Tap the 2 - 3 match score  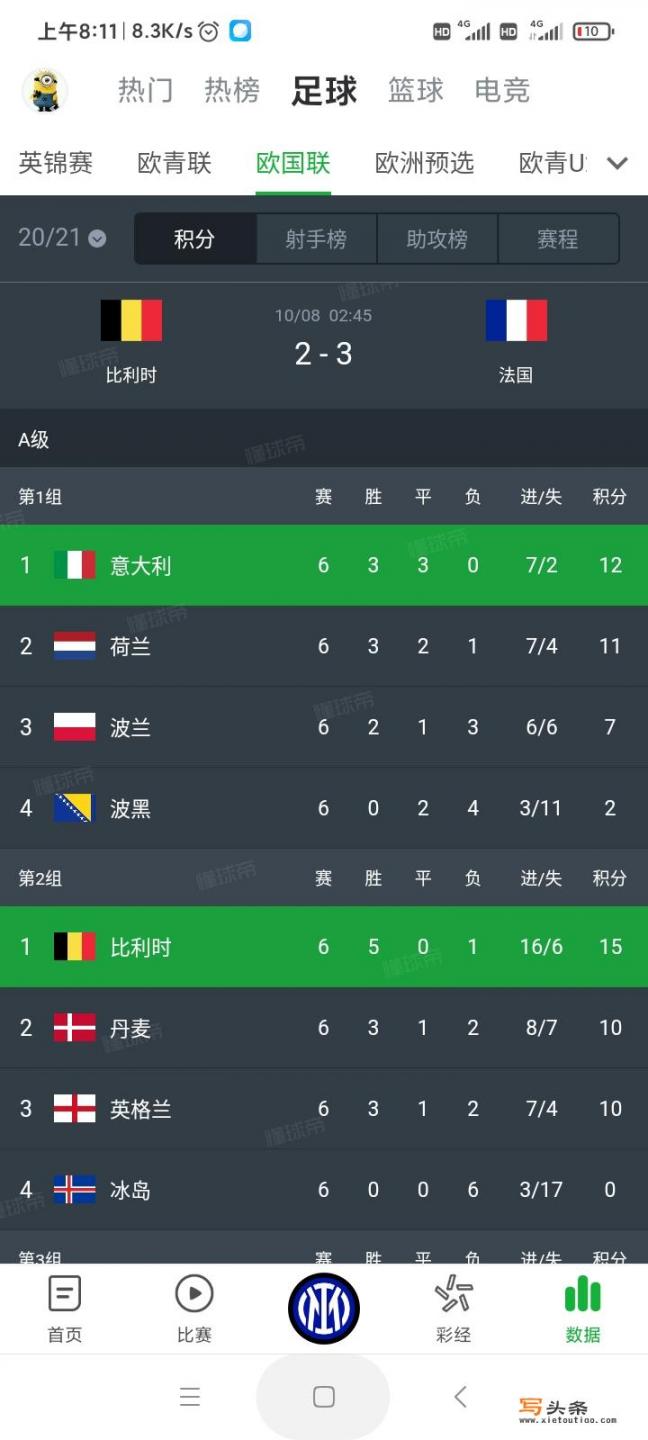pyautogui.click(x=324, y=353)
